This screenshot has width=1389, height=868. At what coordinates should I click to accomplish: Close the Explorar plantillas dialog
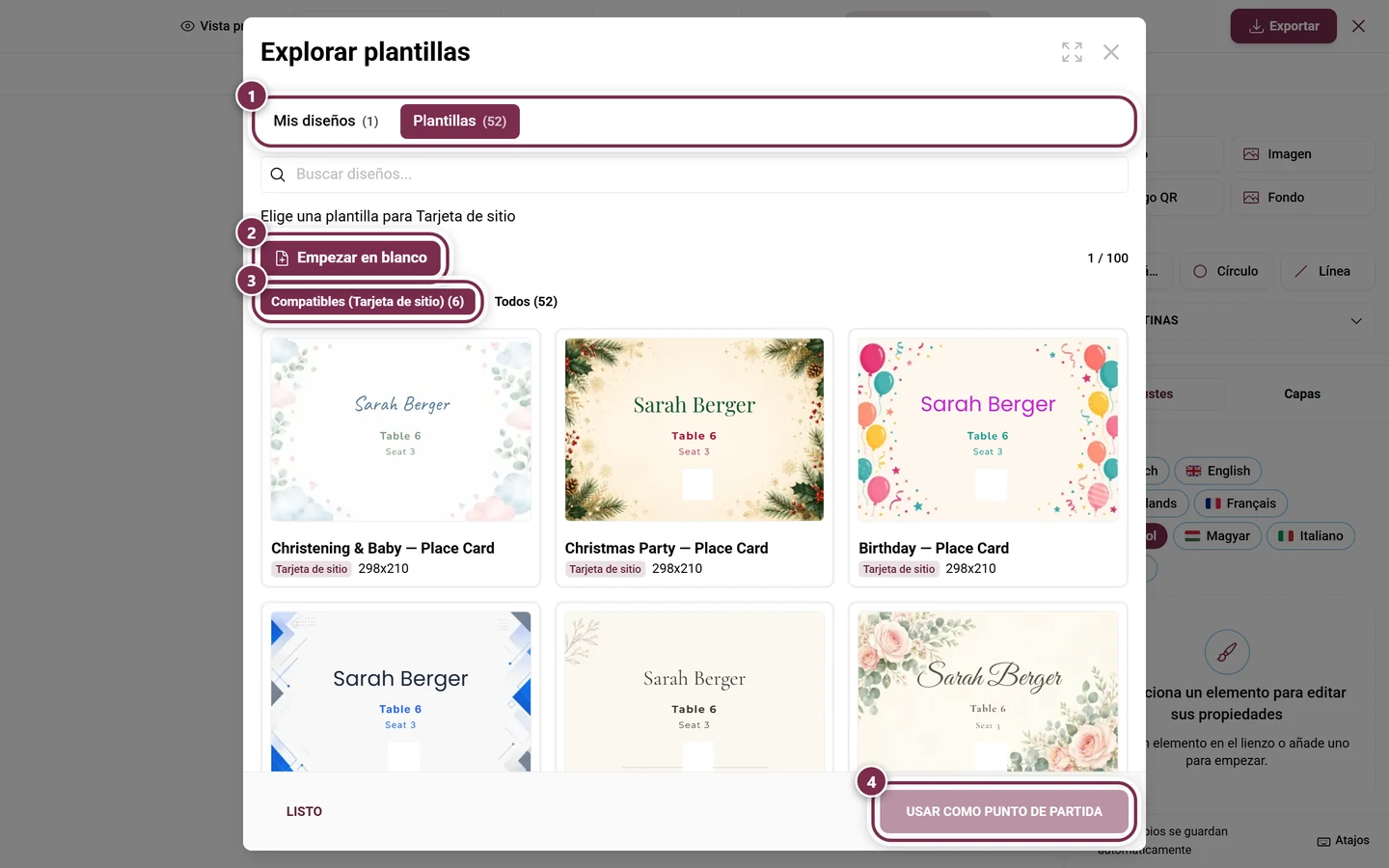point(1111,52)
